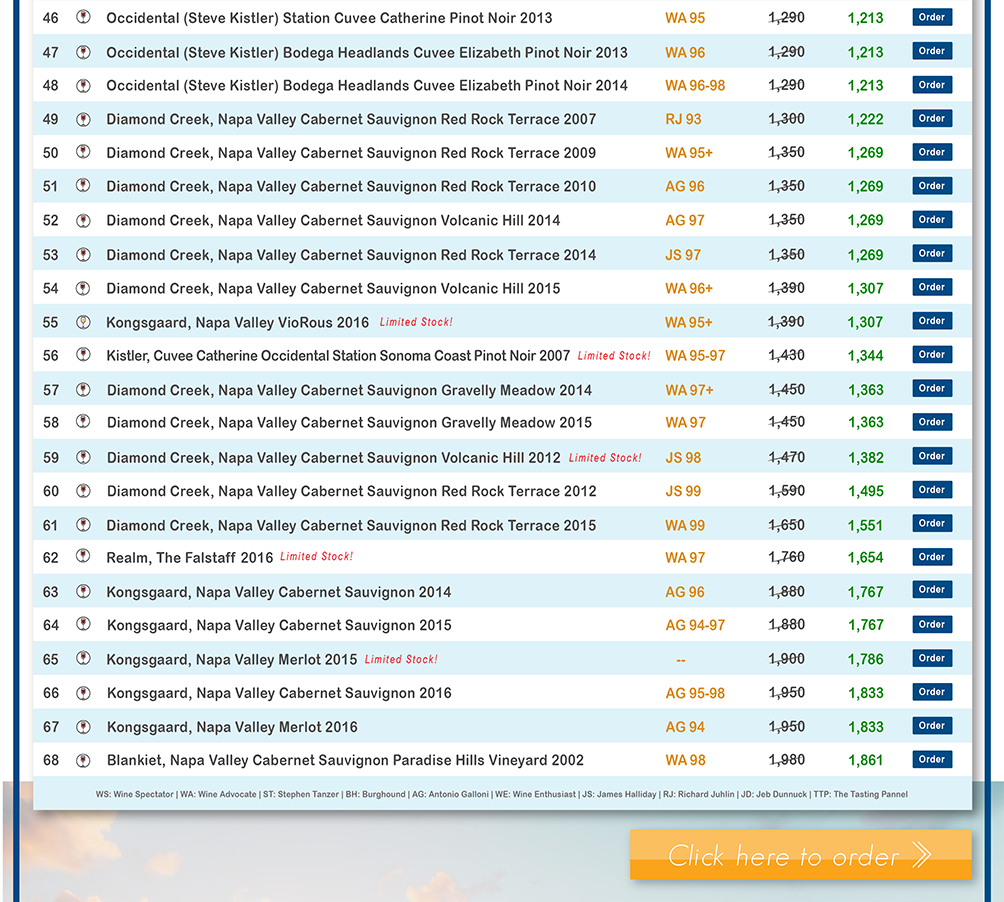Click the wine glass icon in row 68
This screenshot has width=1004, height=902.
coord(83,760)
